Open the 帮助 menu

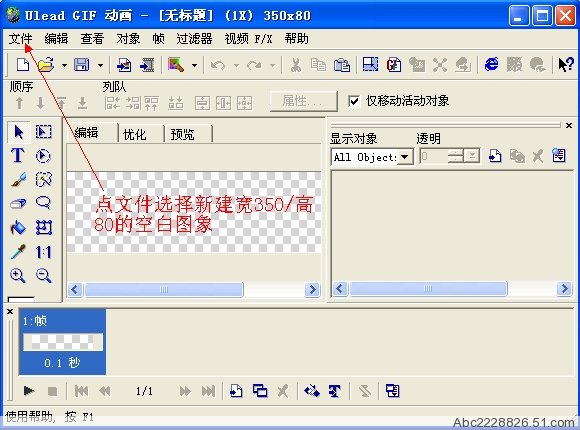tap(296, 38)
